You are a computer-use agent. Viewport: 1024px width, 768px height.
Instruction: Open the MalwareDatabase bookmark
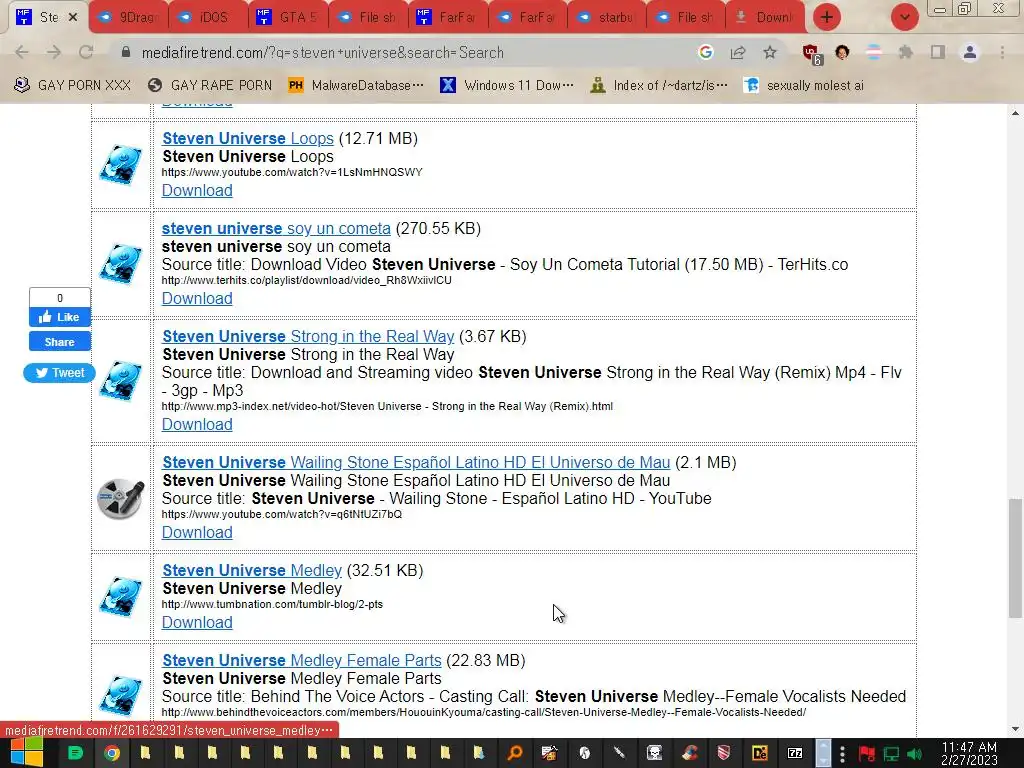(356, 85)
